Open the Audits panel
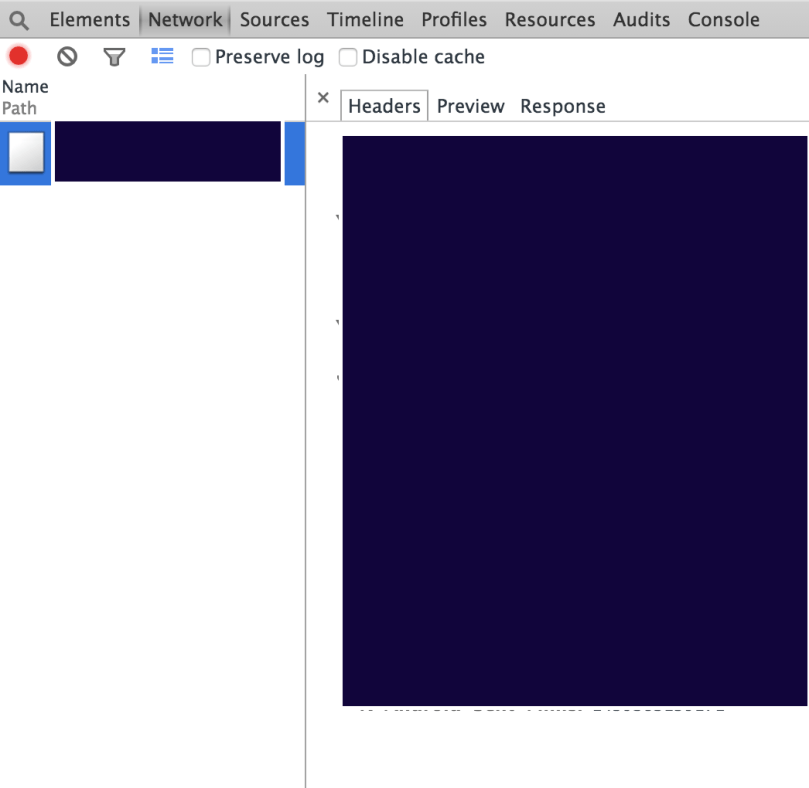Image resolution: width=809 pixels, height=788 pixels. (641, 19)
